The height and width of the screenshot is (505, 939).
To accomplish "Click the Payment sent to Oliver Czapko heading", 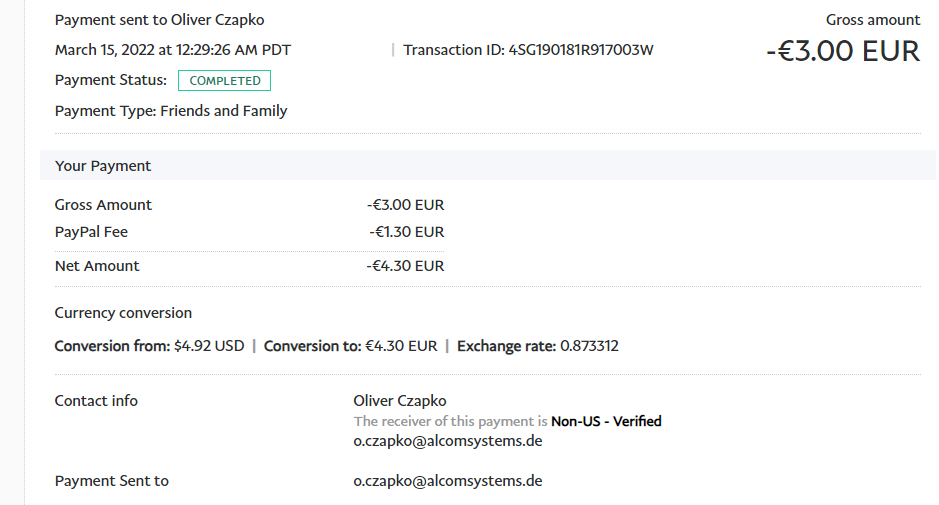I will click(159, 20).
